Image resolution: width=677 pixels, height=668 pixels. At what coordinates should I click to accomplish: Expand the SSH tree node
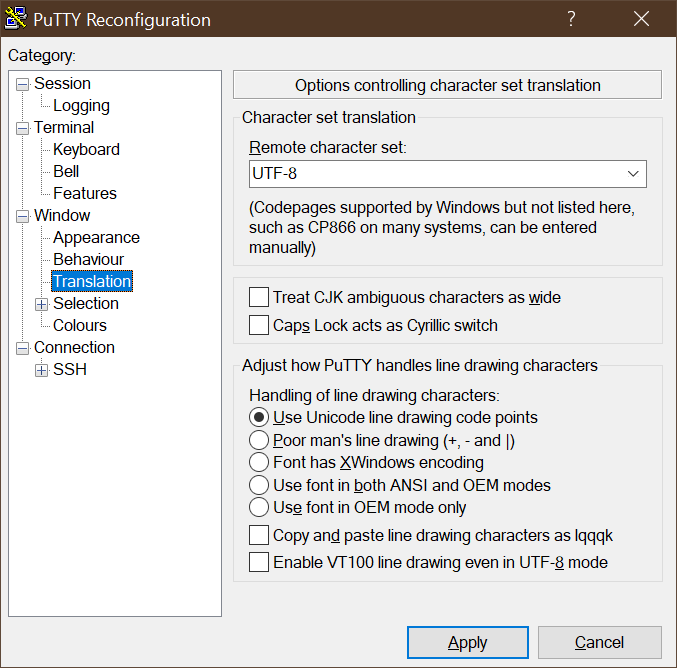(x=41, y=370)
